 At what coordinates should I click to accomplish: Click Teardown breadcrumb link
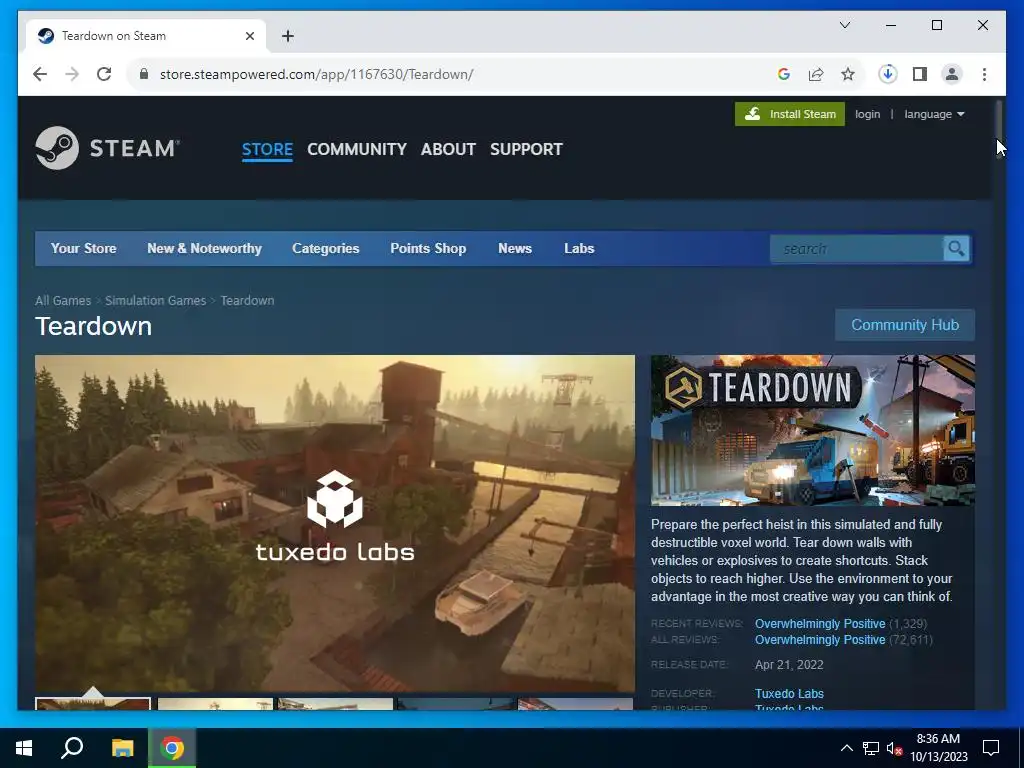pos(247,300)
